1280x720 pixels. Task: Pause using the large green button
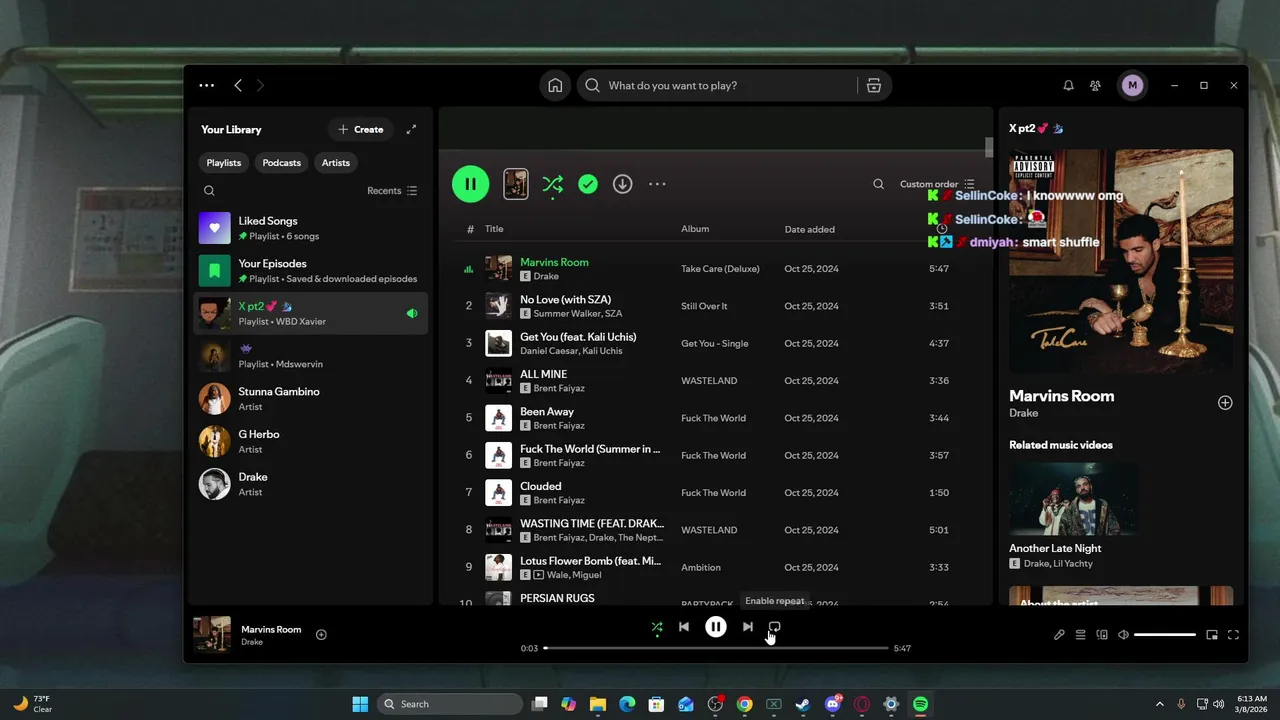click(x=470, y=184)
